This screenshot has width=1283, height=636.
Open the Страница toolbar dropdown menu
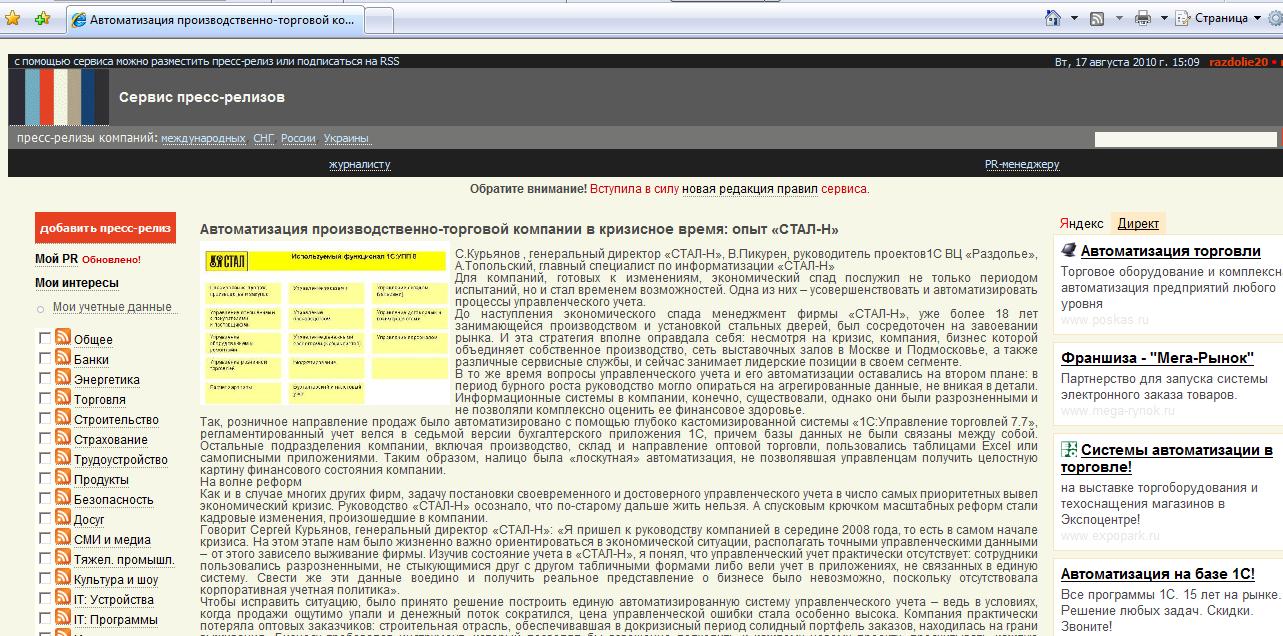[1220, 18]
